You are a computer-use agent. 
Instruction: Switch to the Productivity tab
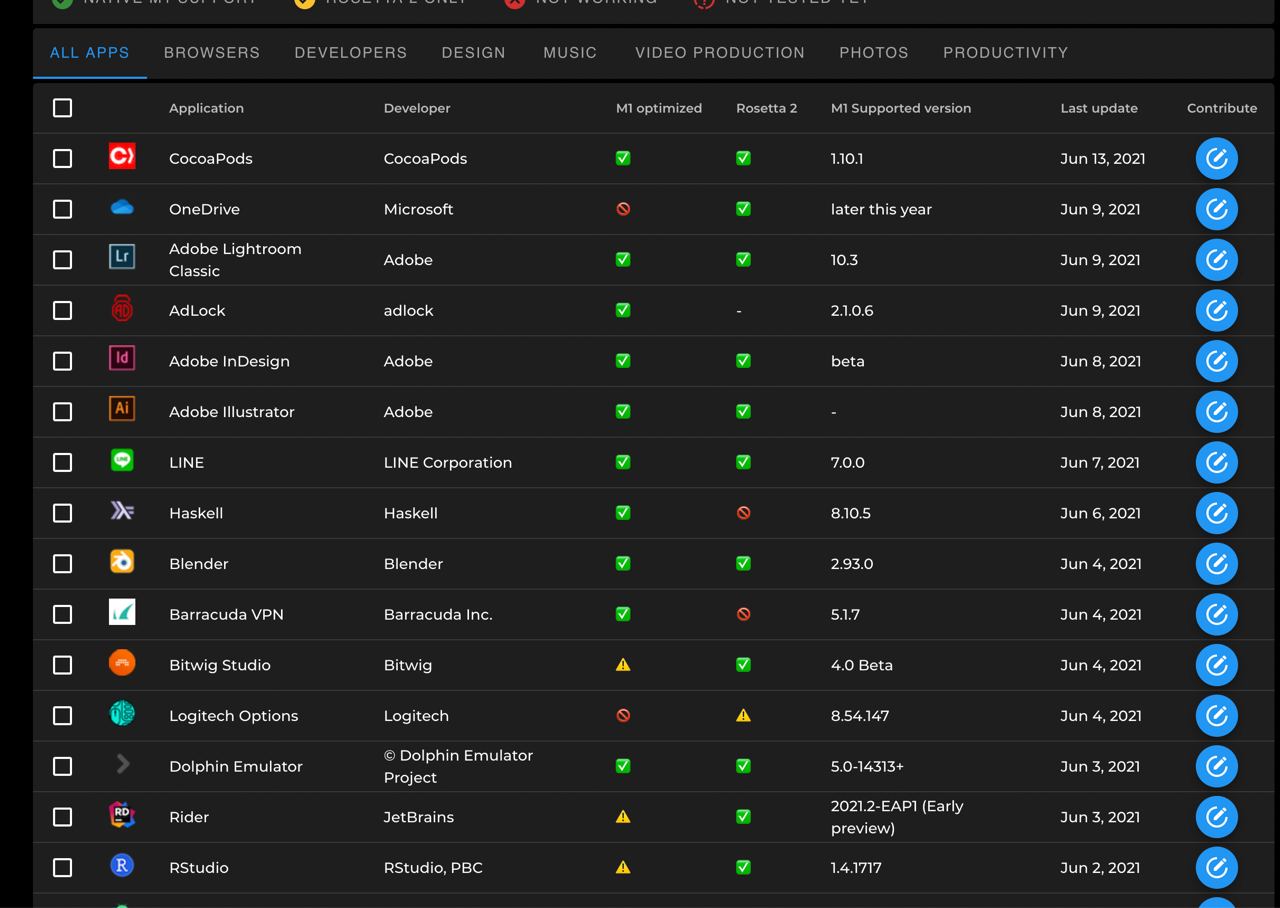point(1006,52)
